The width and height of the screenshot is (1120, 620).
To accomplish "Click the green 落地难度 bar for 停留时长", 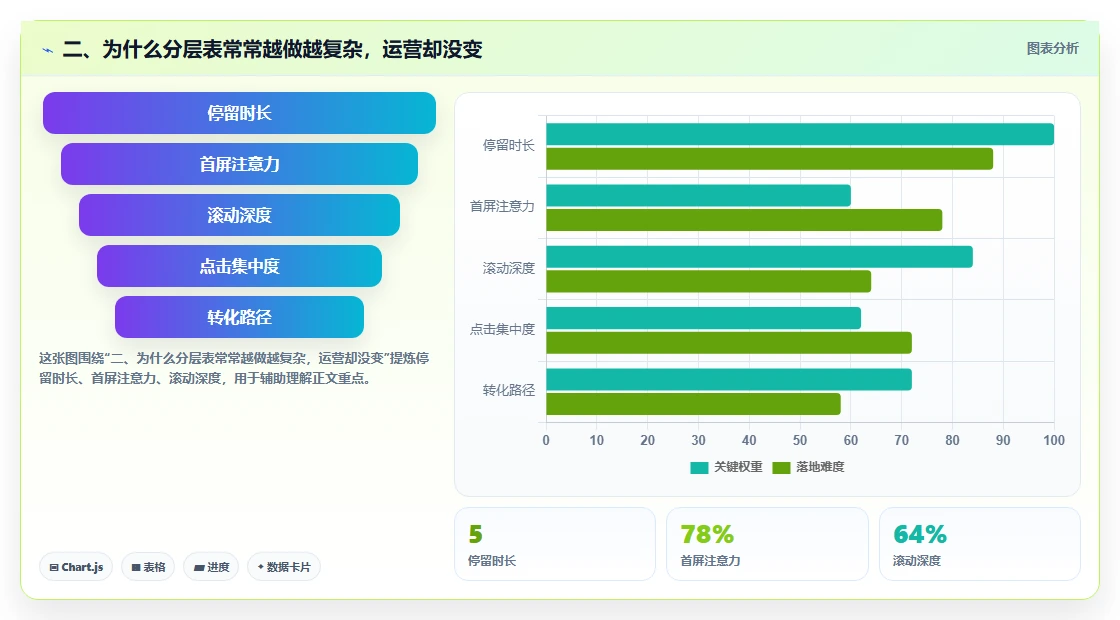I will 769,159.
